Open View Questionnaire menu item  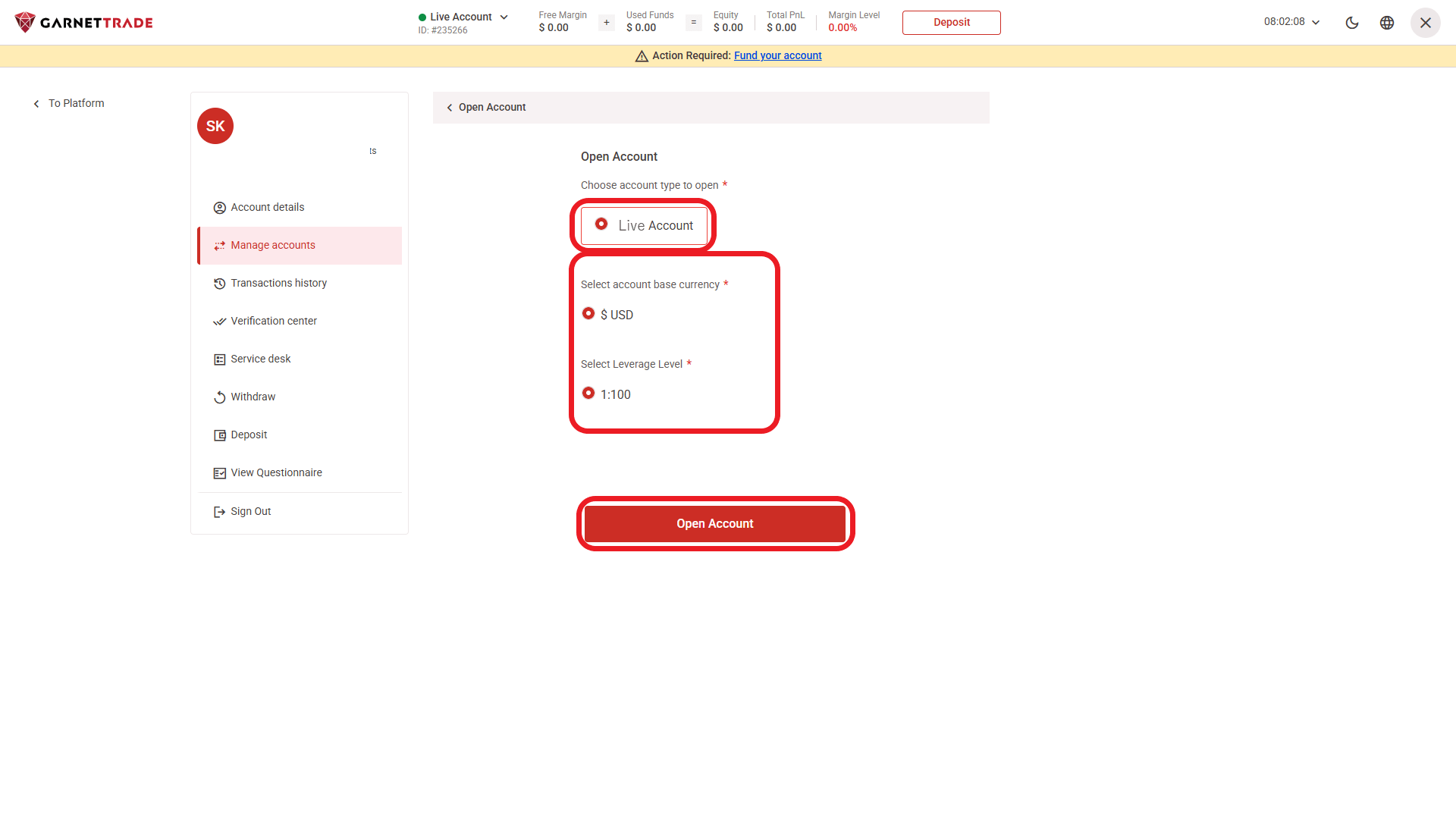300,473
